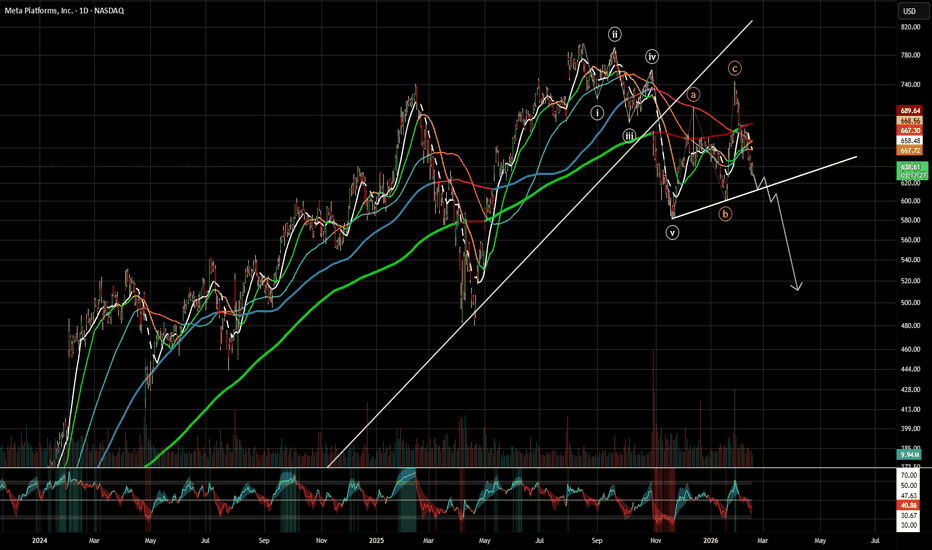
Task: Click the 413.00 price scale label
Action: [910, 410]
